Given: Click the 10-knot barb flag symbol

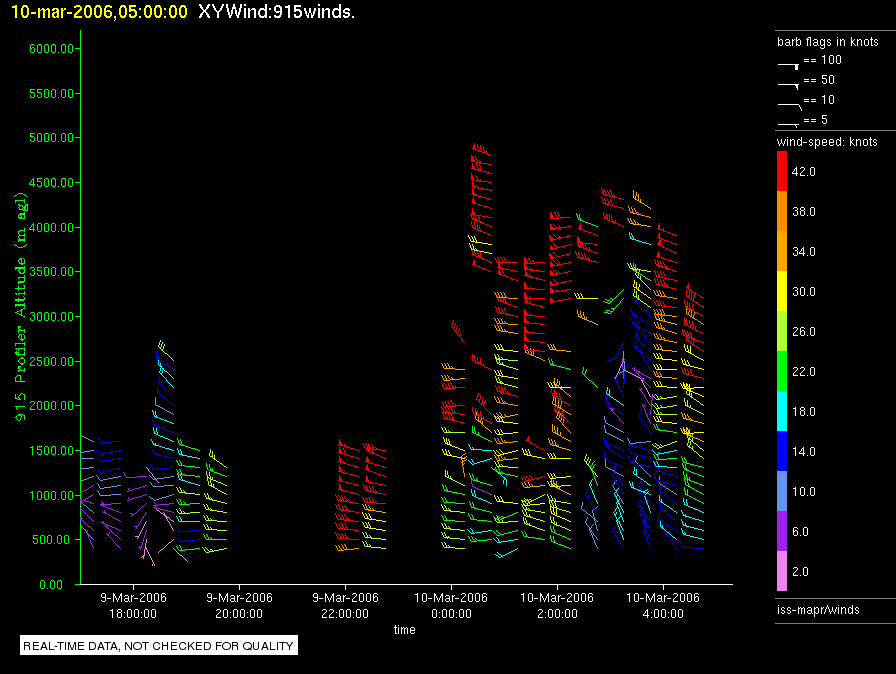Looking at the screenshot, I should (x=788, y=104).
